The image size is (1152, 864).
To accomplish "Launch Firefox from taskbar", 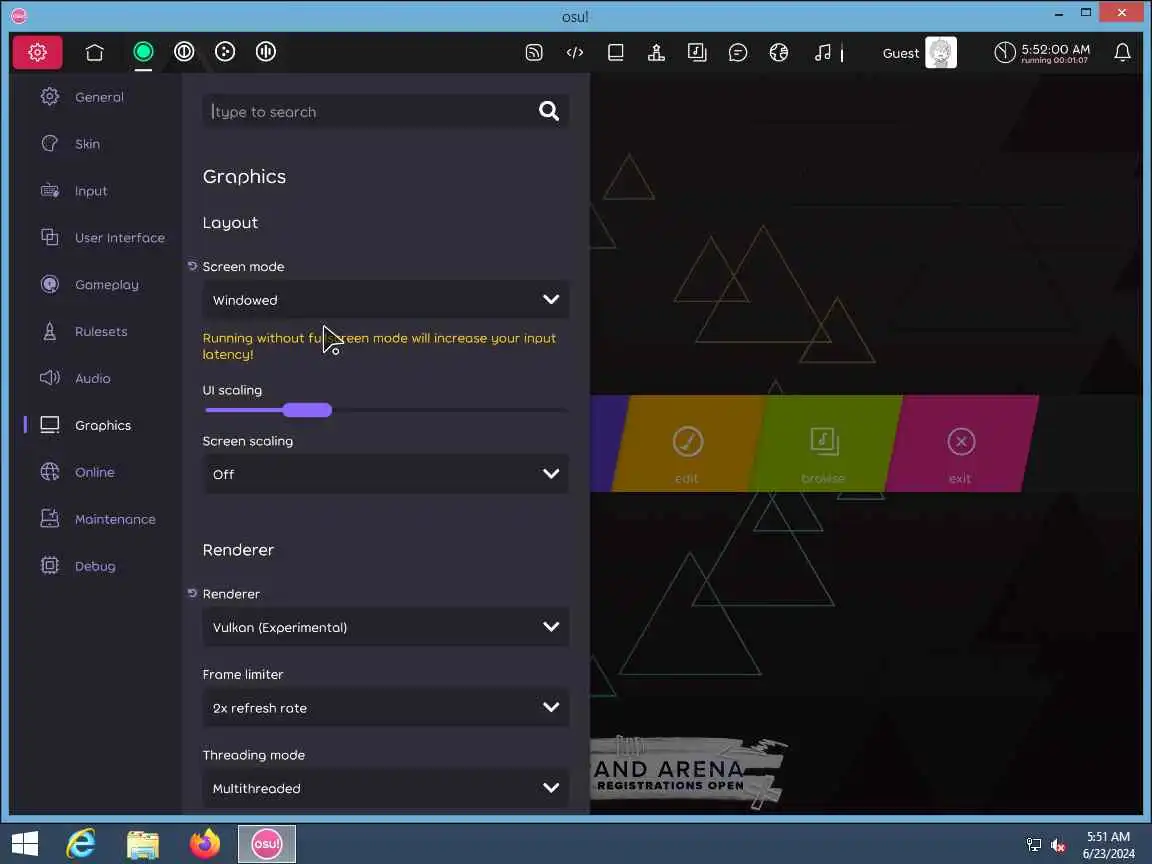I will (x=204, y=843).
